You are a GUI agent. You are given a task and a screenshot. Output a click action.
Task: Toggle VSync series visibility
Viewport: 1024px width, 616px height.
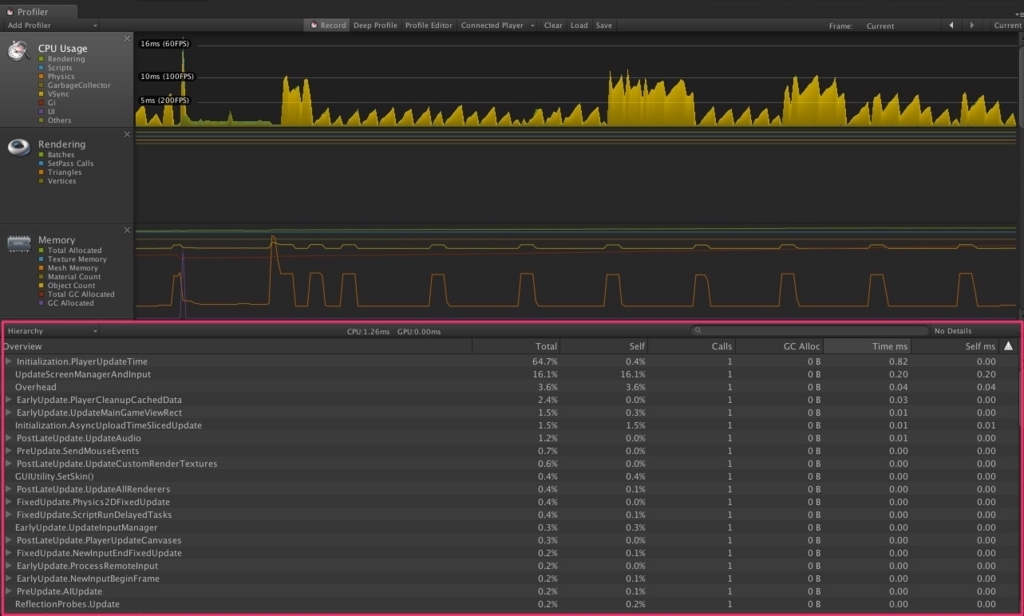coord(41,94)
